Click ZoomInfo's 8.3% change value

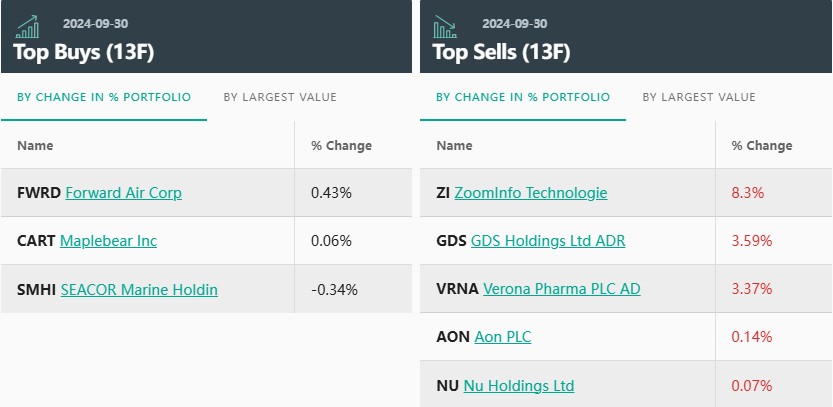coord(748,192)
